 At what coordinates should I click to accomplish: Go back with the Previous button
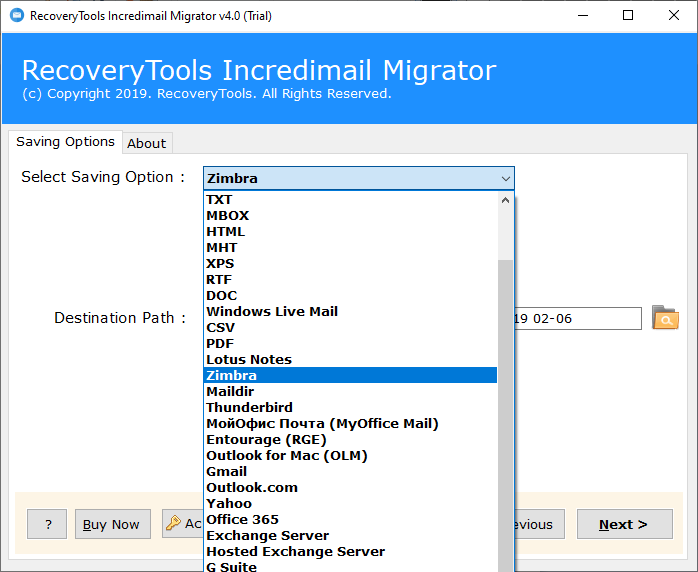click(540, 524)
